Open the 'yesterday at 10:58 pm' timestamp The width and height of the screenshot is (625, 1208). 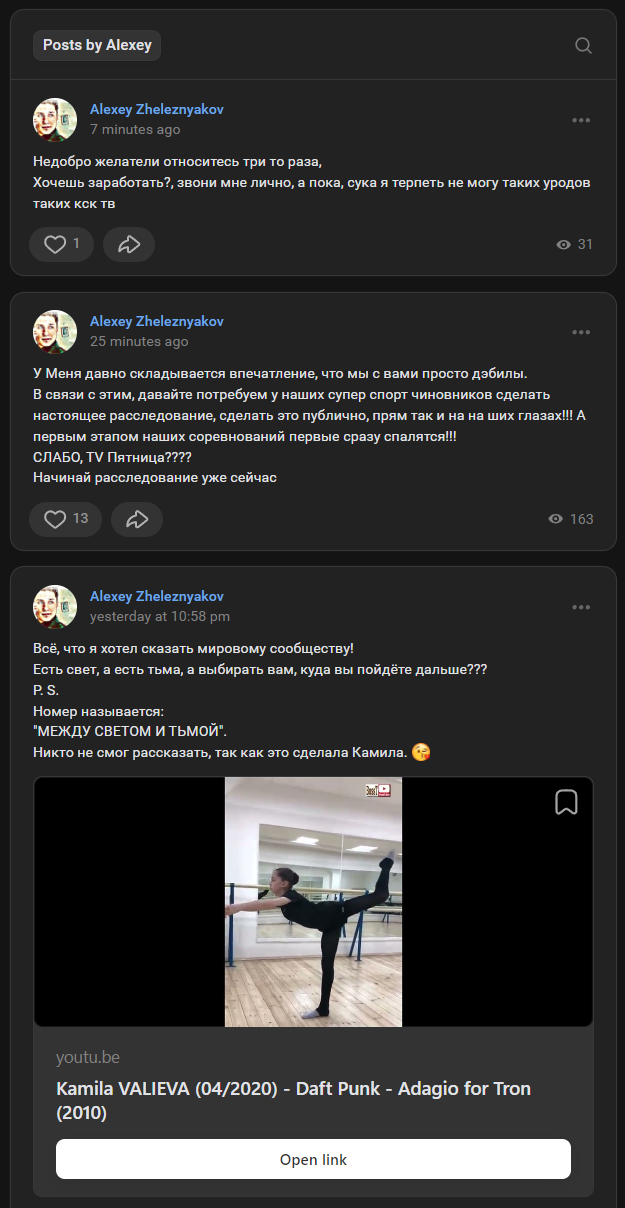point(160,616)
